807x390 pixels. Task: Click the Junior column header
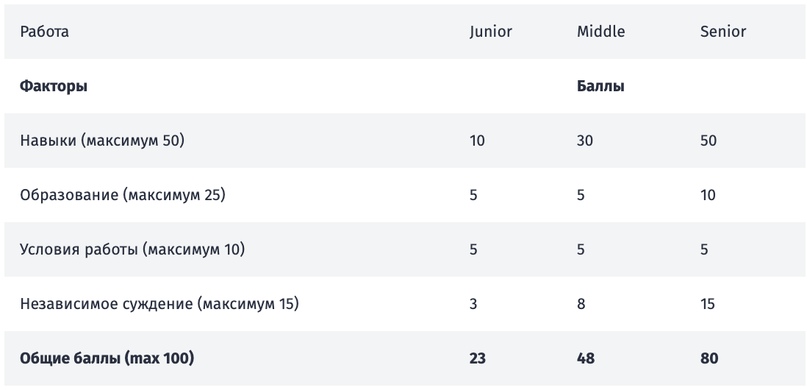pyautogui.click(x=490, y=32)
